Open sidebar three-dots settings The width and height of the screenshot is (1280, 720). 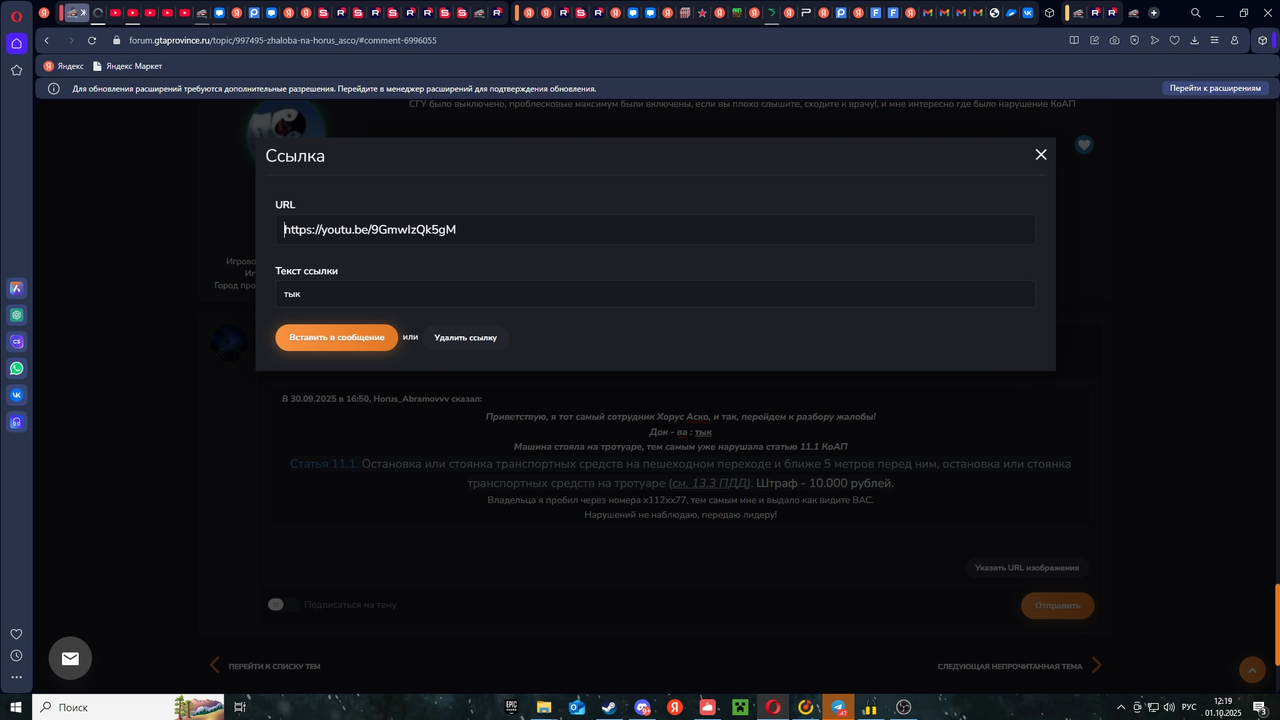(16, 677)
